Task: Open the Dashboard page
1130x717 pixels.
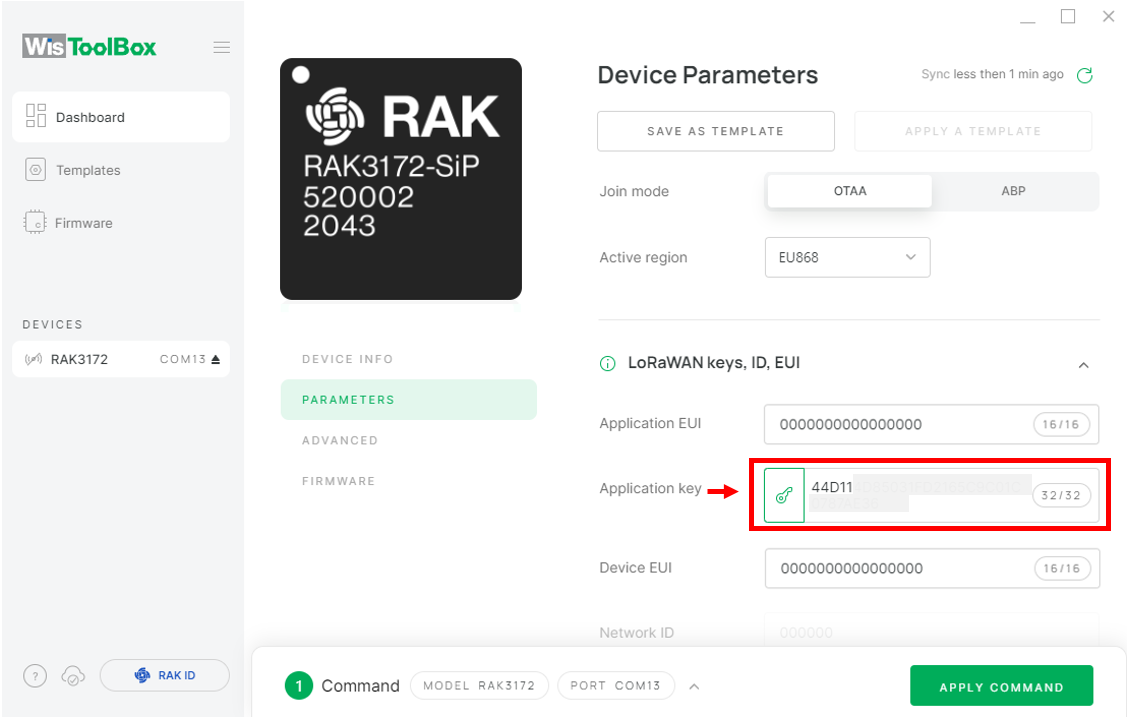Action: pyautogui.click(x=121, y=117)
